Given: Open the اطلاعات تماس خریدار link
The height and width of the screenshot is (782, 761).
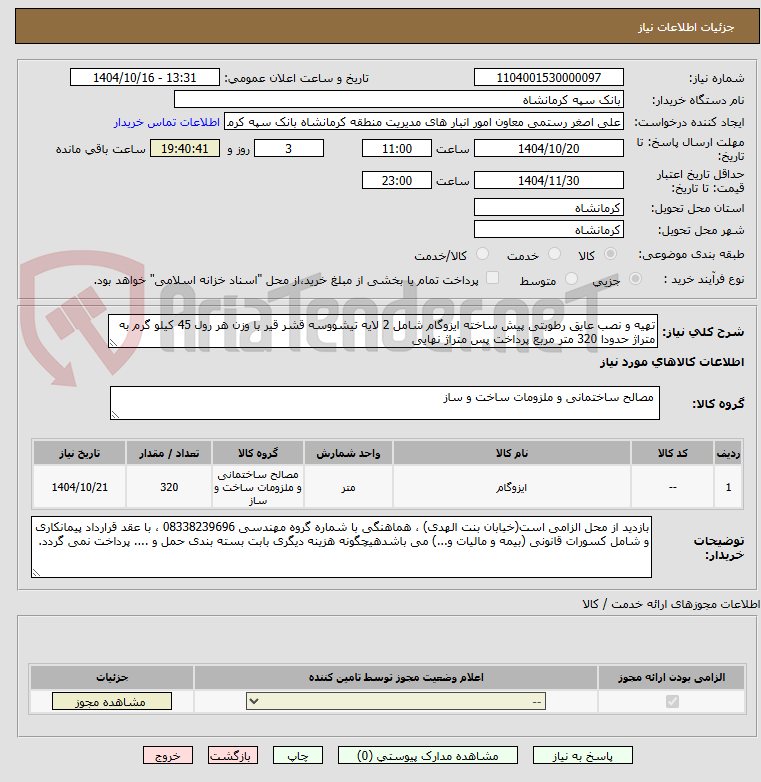Looking at the screenshot, I should (167, 122).
